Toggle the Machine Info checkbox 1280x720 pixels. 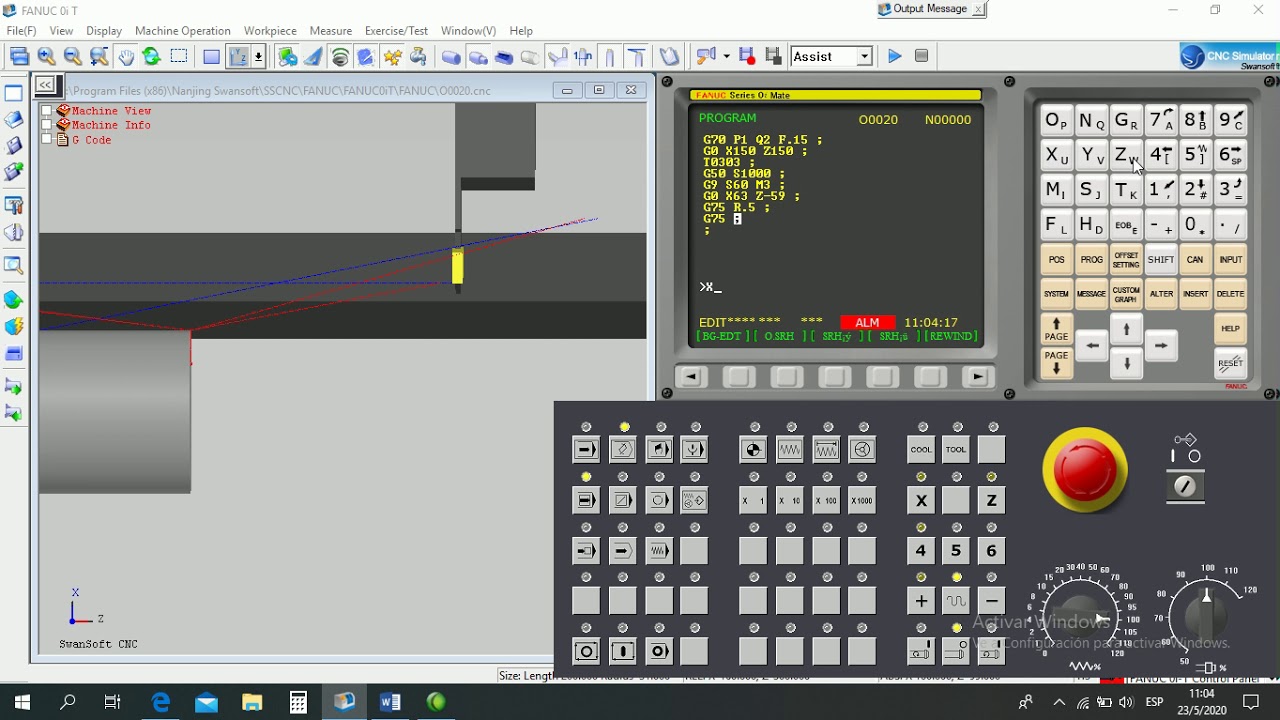click(x=46, y=125)
